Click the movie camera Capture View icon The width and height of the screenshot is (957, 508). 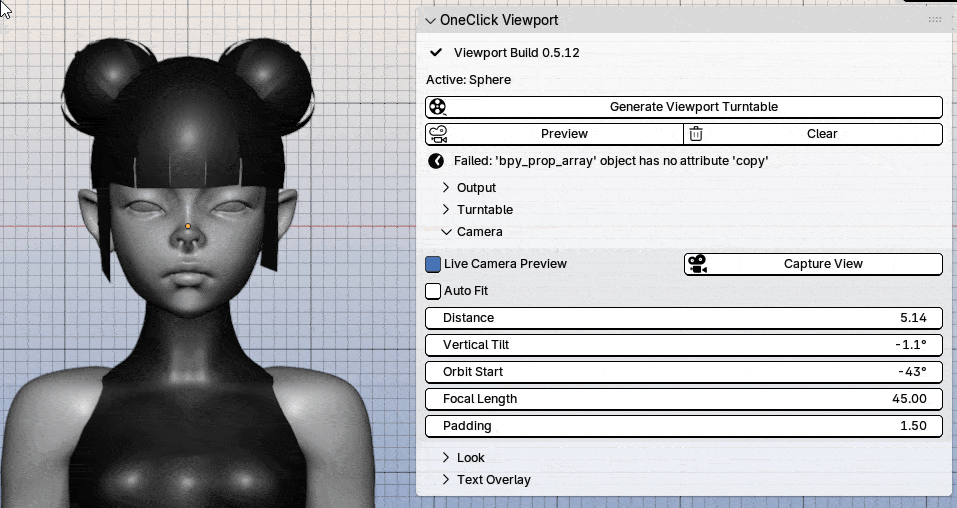[698, 264]
